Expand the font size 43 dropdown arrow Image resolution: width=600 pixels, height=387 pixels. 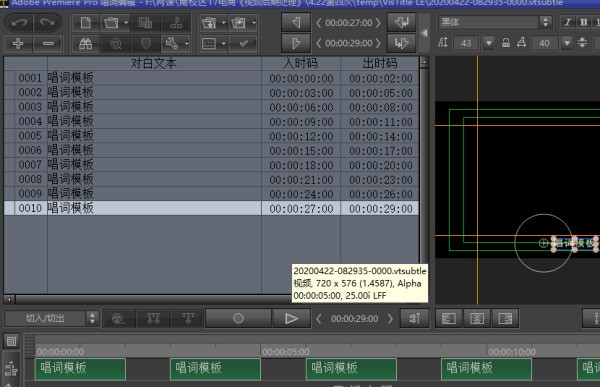(489, 42)
